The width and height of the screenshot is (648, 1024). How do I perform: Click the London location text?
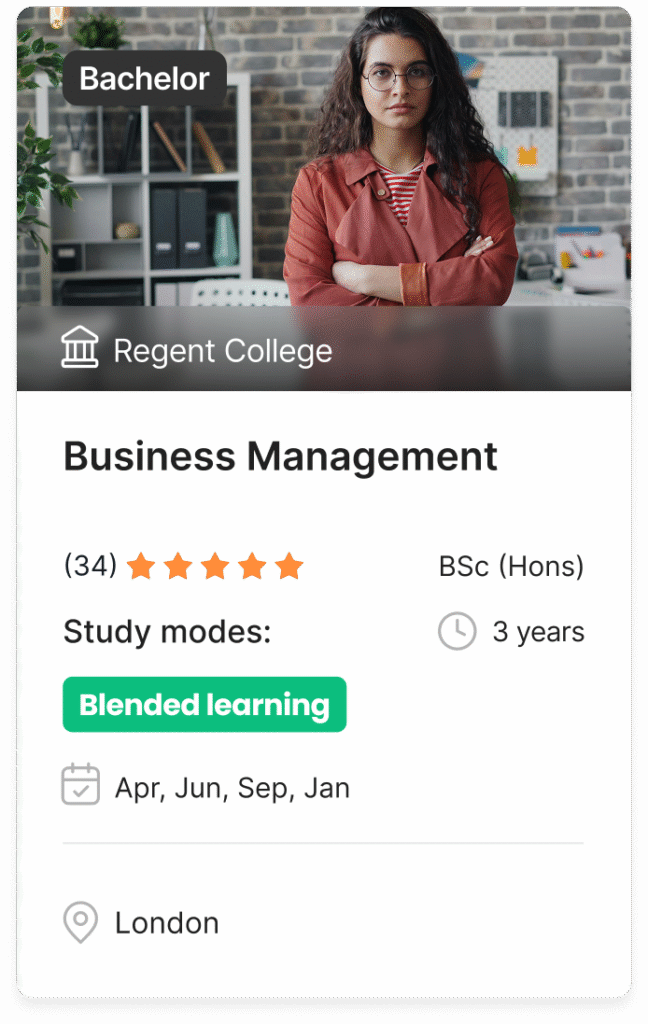pyautogui.click(x=166, y=922)
